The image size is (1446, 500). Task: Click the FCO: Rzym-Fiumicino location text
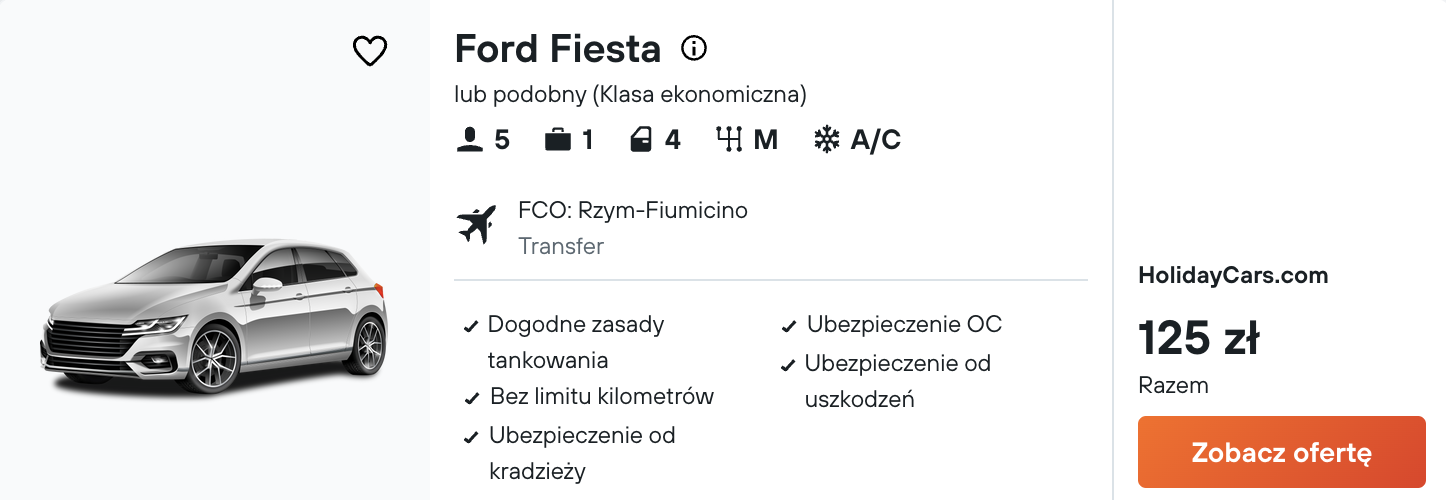coord(633,210)
